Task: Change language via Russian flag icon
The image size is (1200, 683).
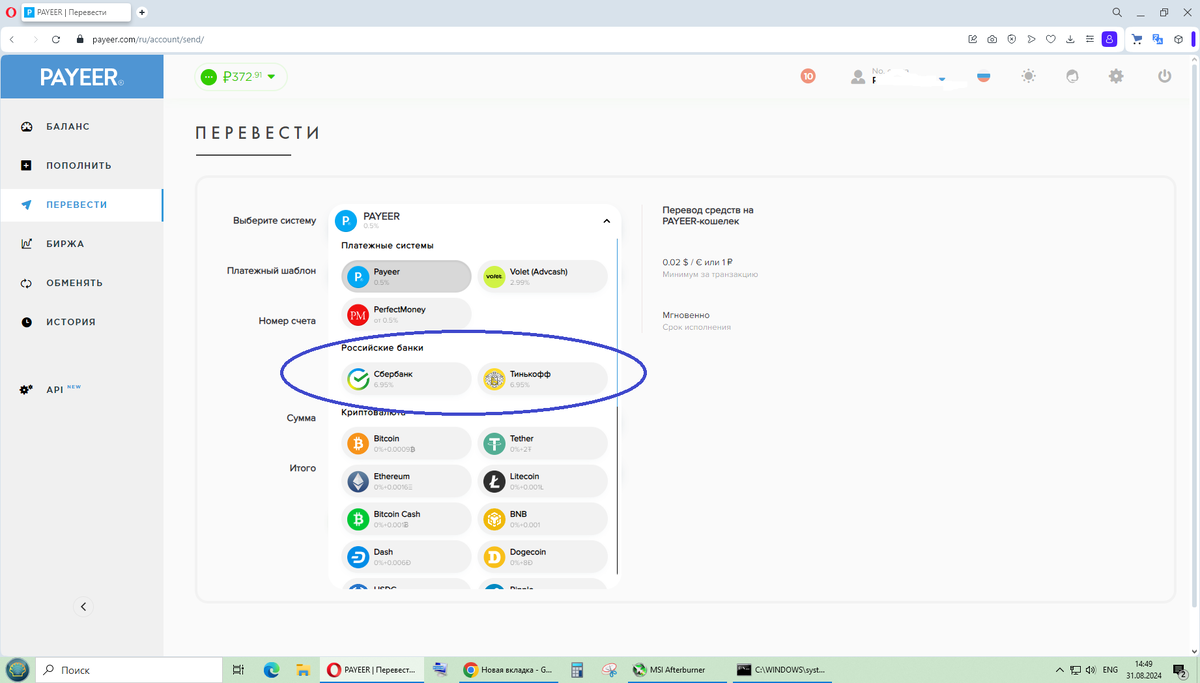Action: click(984, 76)
